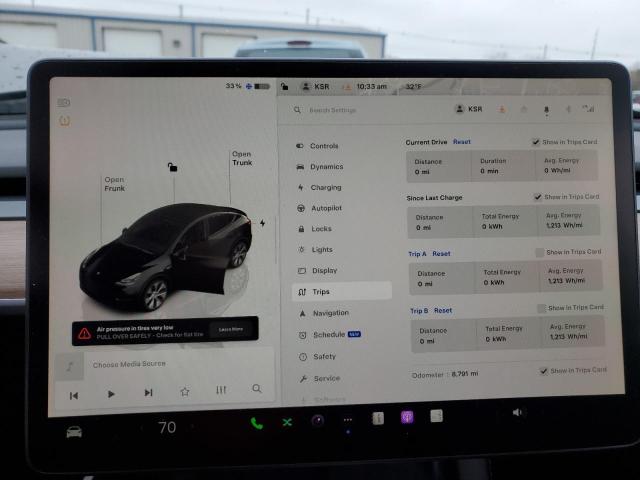Tap Open Frunk label
This screenshot has width=640, height=480.
[x=115, y=184]
